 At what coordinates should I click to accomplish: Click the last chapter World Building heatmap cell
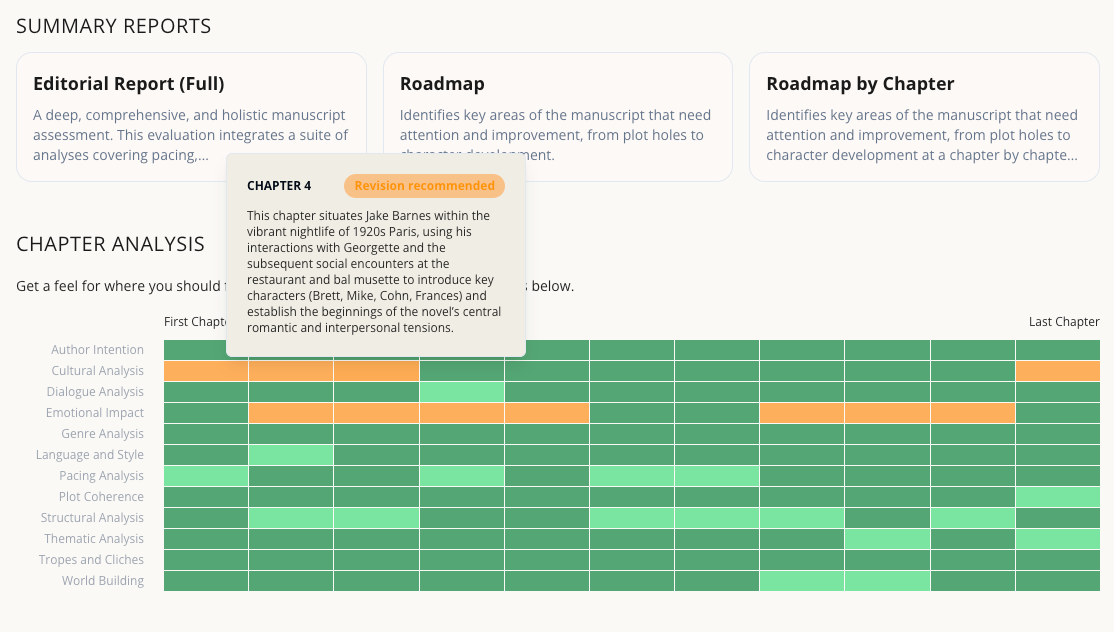coord(1057,580)
